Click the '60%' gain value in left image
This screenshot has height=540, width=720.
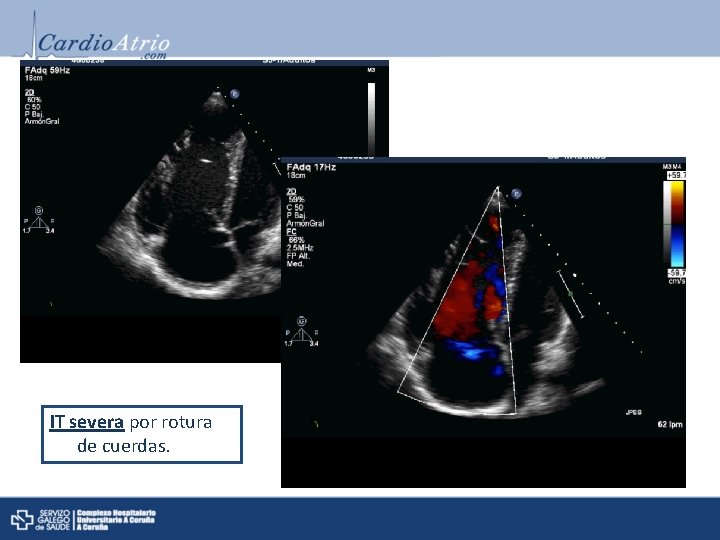pos(34,100)
